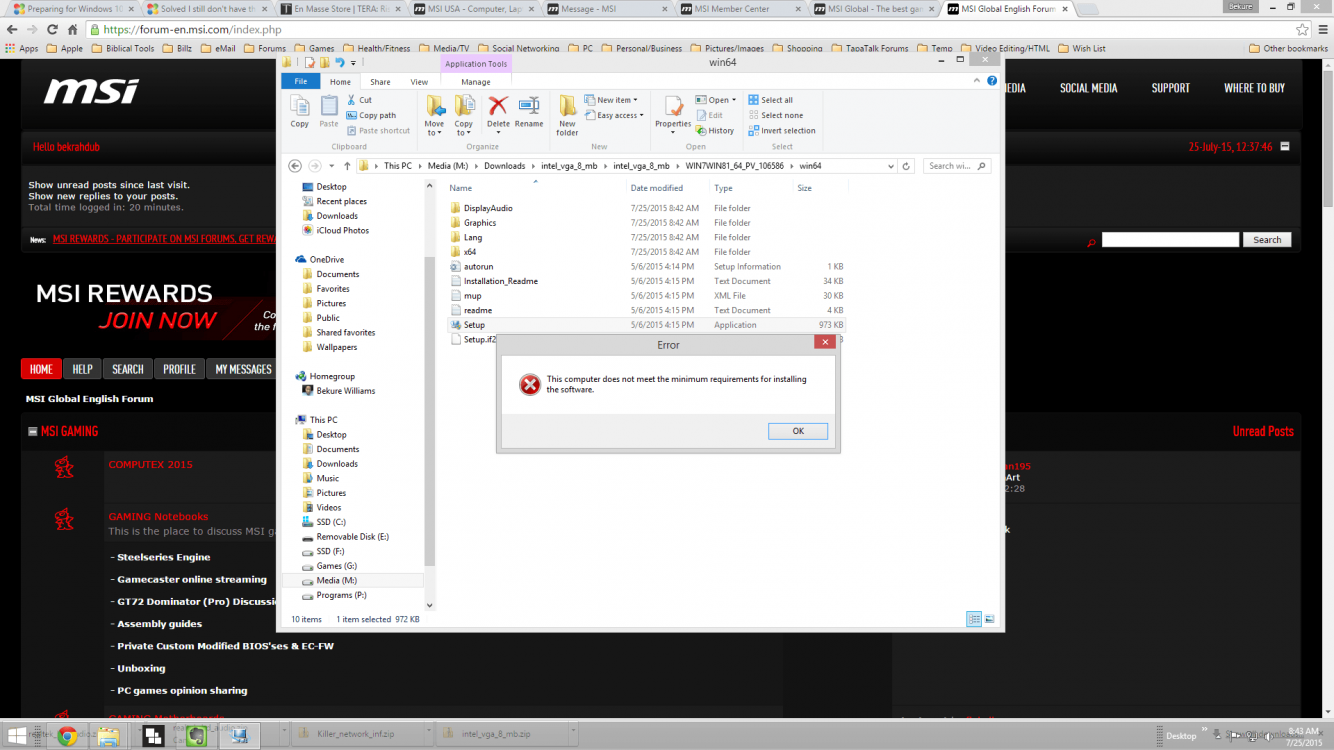Click the forum Search button at right

1267,240
